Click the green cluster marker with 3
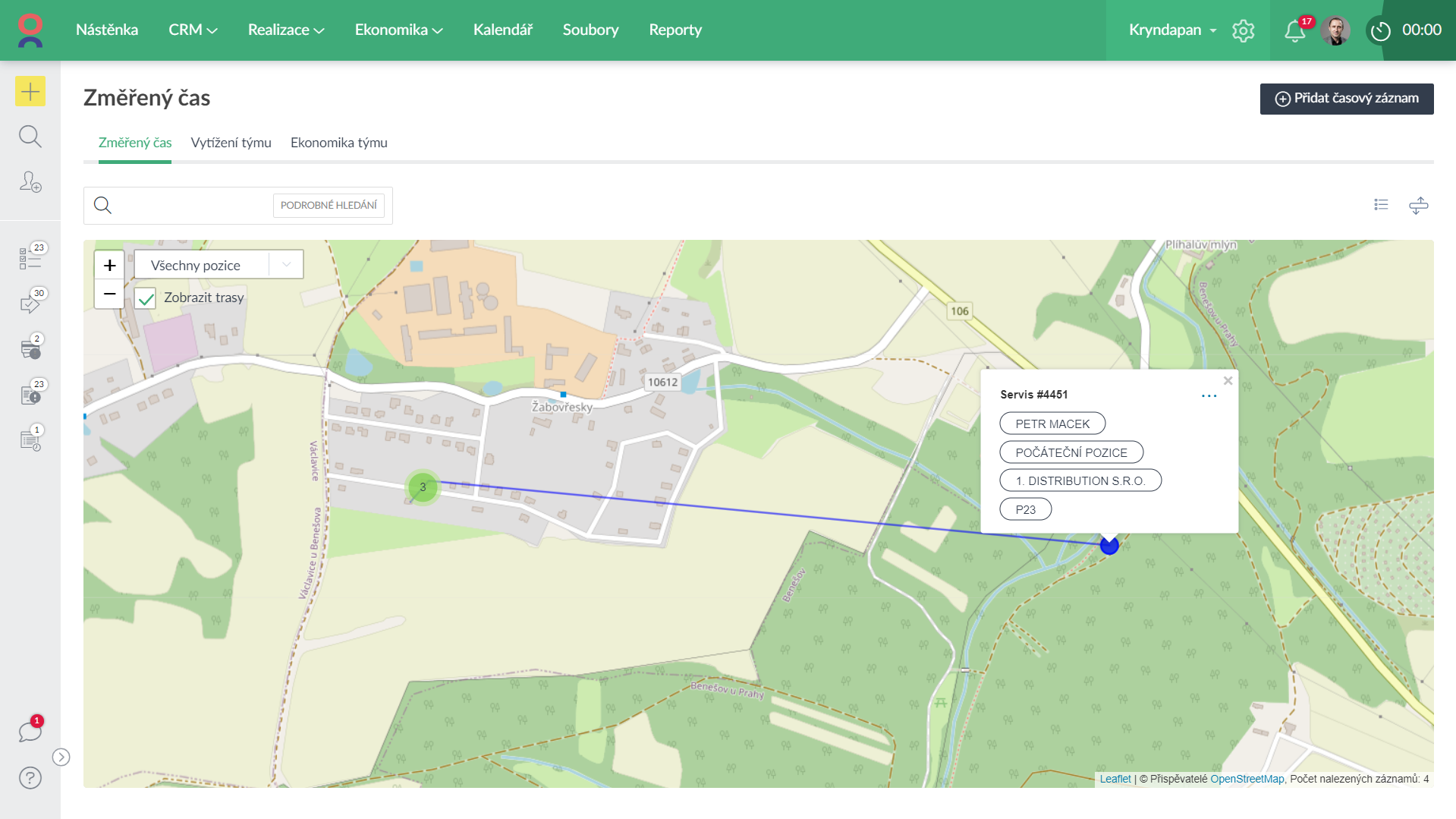The width and height of the screenshot is (1456, 819). [x=423, y=487]
